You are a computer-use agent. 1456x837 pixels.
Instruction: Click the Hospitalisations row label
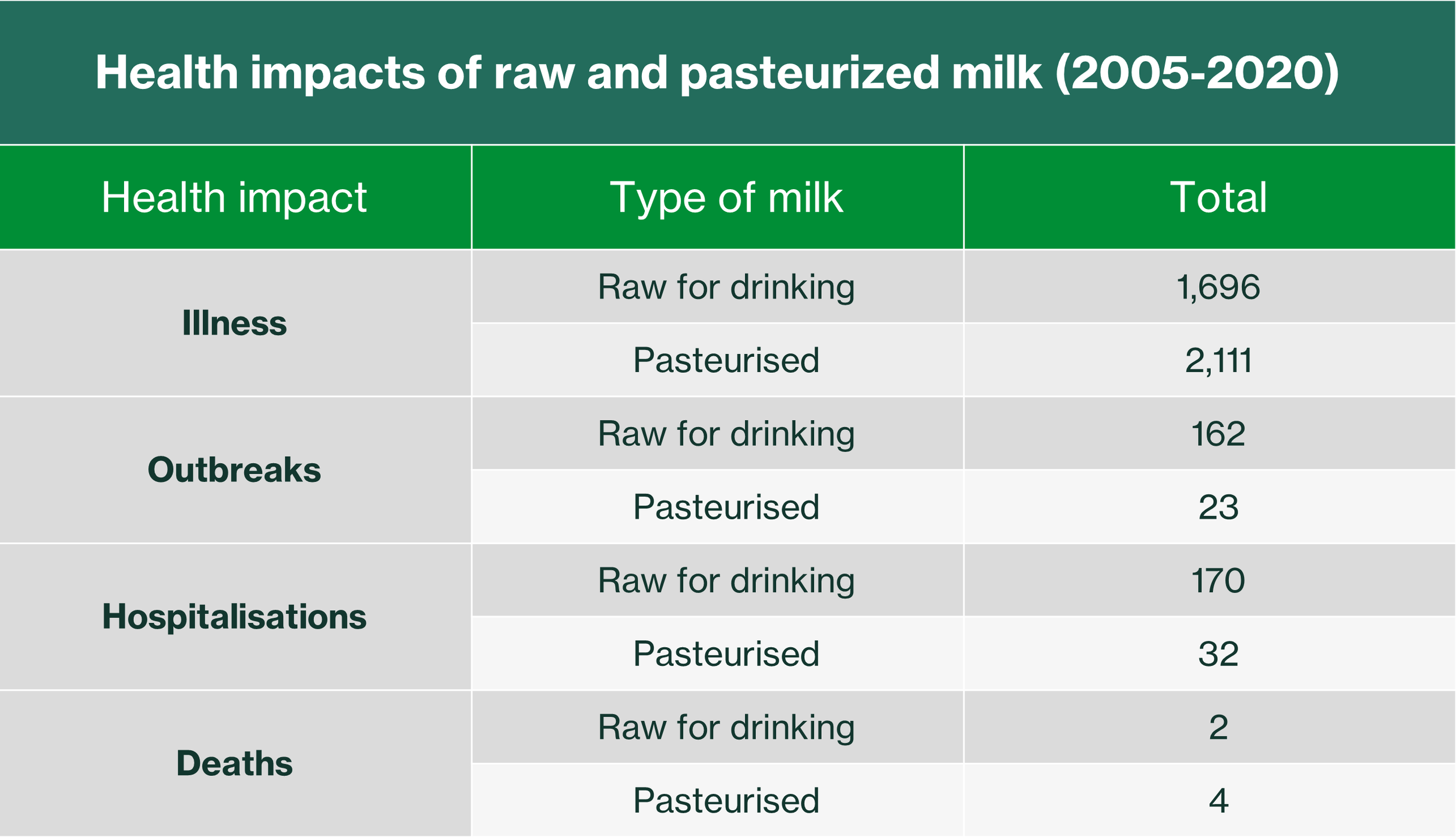(235, 617)
